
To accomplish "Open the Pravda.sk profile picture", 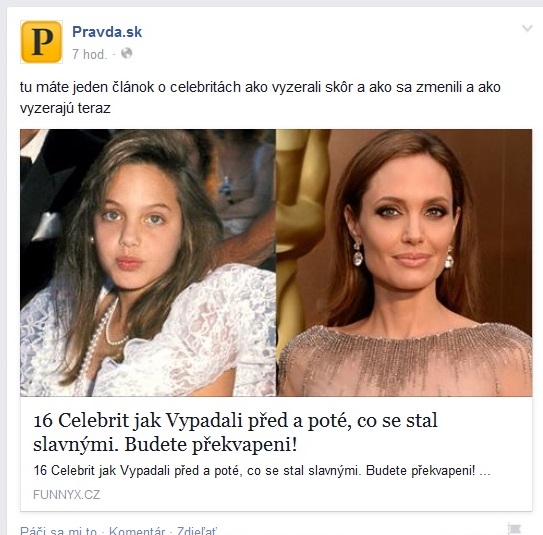I will point(42,42).
